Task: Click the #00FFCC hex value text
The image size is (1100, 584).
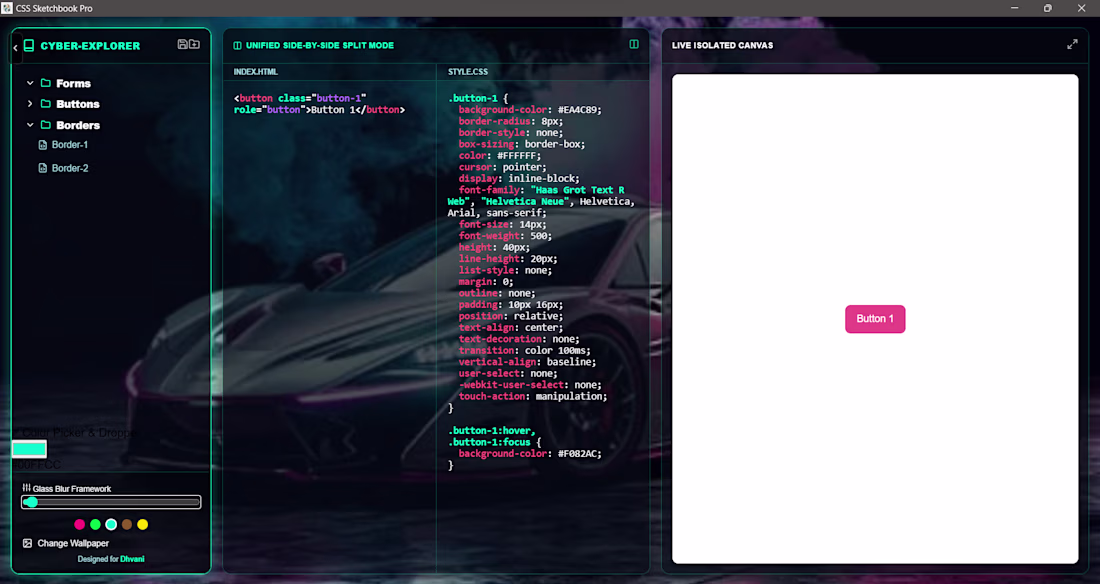Action: tap(37, 465)
